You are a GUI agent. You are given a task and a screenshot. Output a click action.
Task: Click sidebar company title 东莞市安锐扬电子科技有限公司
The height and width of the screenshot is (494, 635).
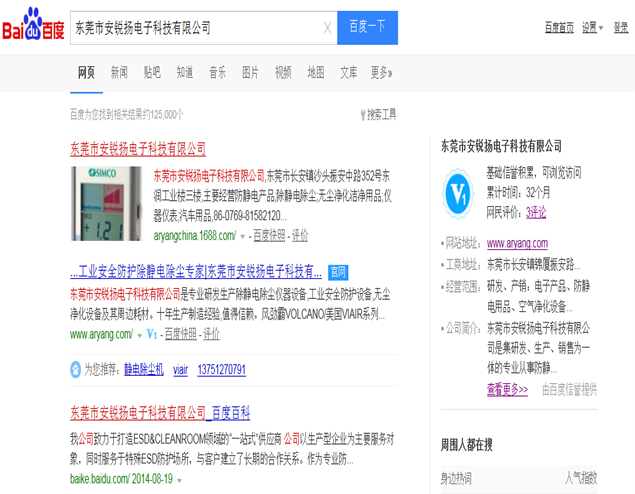coord(501,146)
